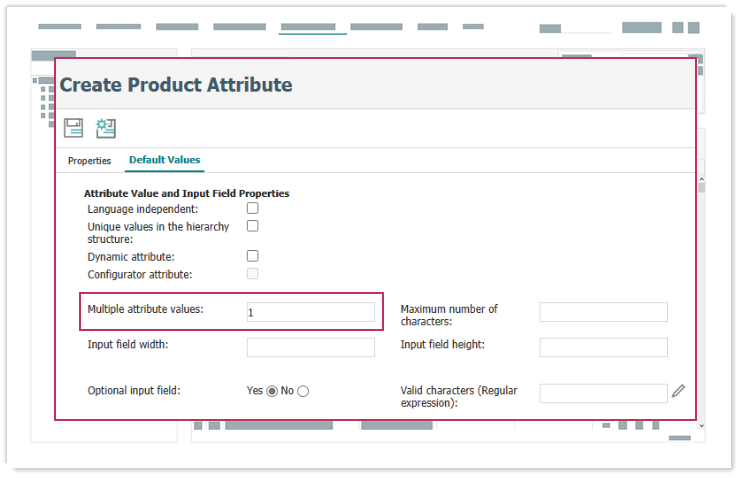Viewport: 741px width, 478px height.
Task: Click the Save floppy disk icon
Action: pos(73,128)
